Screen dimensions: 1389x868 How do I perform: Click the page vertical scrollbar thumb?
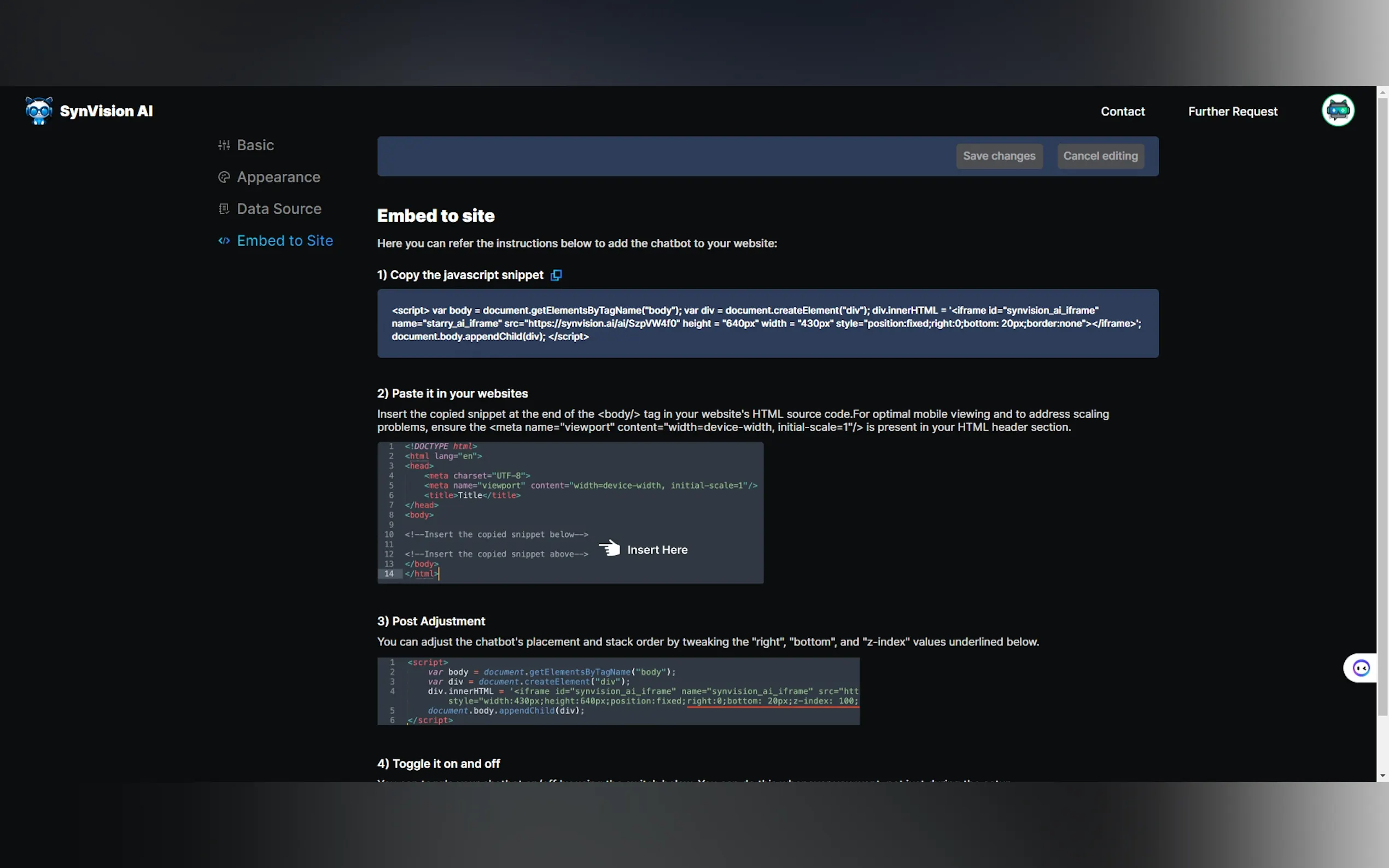tap(1382, 407)
